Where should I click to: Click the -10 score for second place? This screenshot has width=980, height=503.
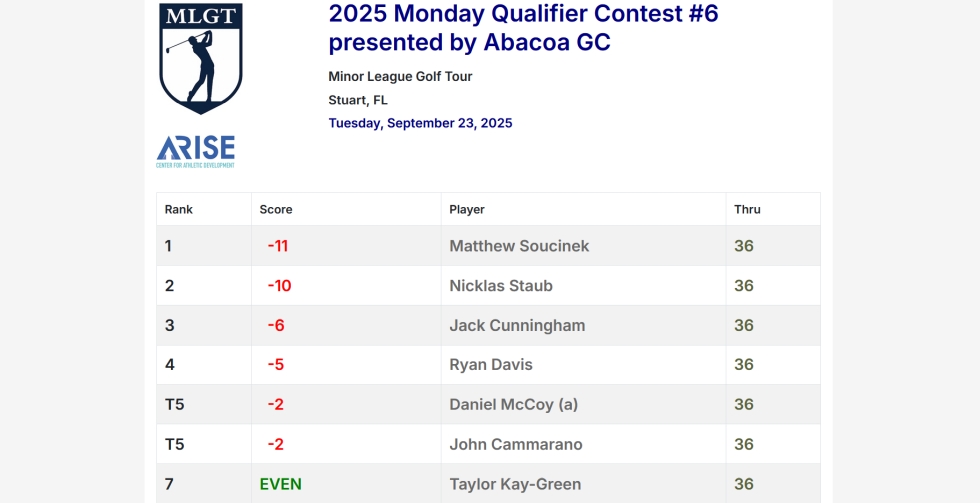point(279,286)
